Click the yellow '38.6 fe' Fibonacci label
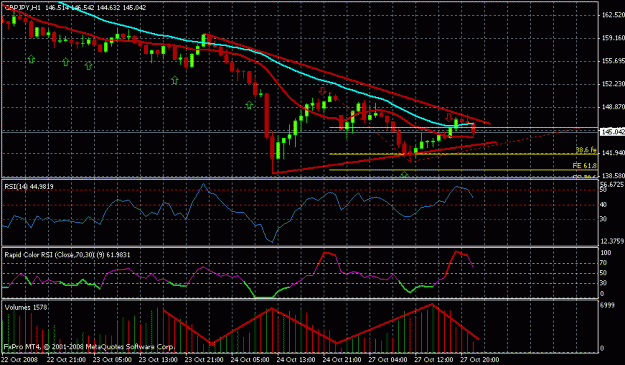The width and height of the screenshot is (625, 365). (x=586, y=150)
